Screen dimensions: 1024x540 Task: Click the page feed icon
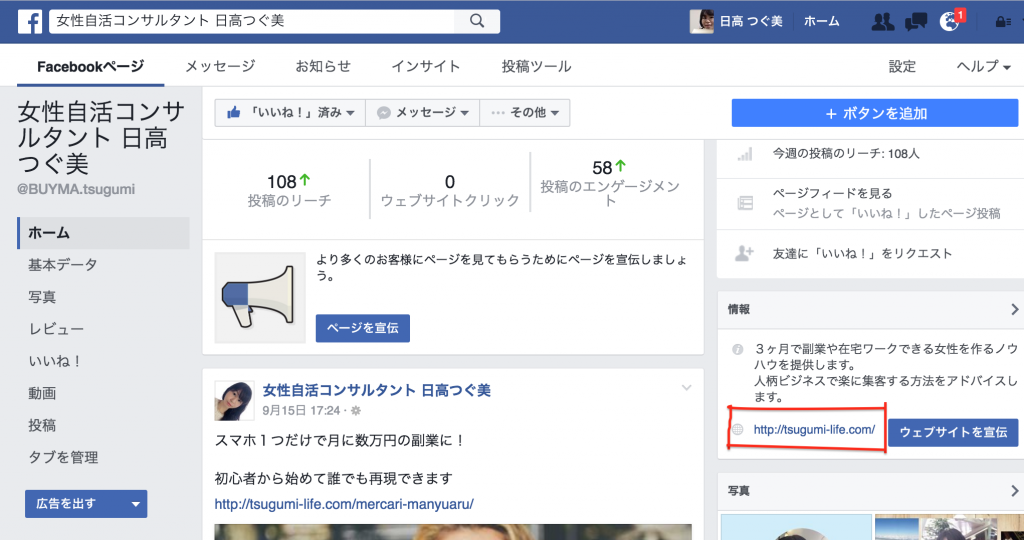coord(744,203)
